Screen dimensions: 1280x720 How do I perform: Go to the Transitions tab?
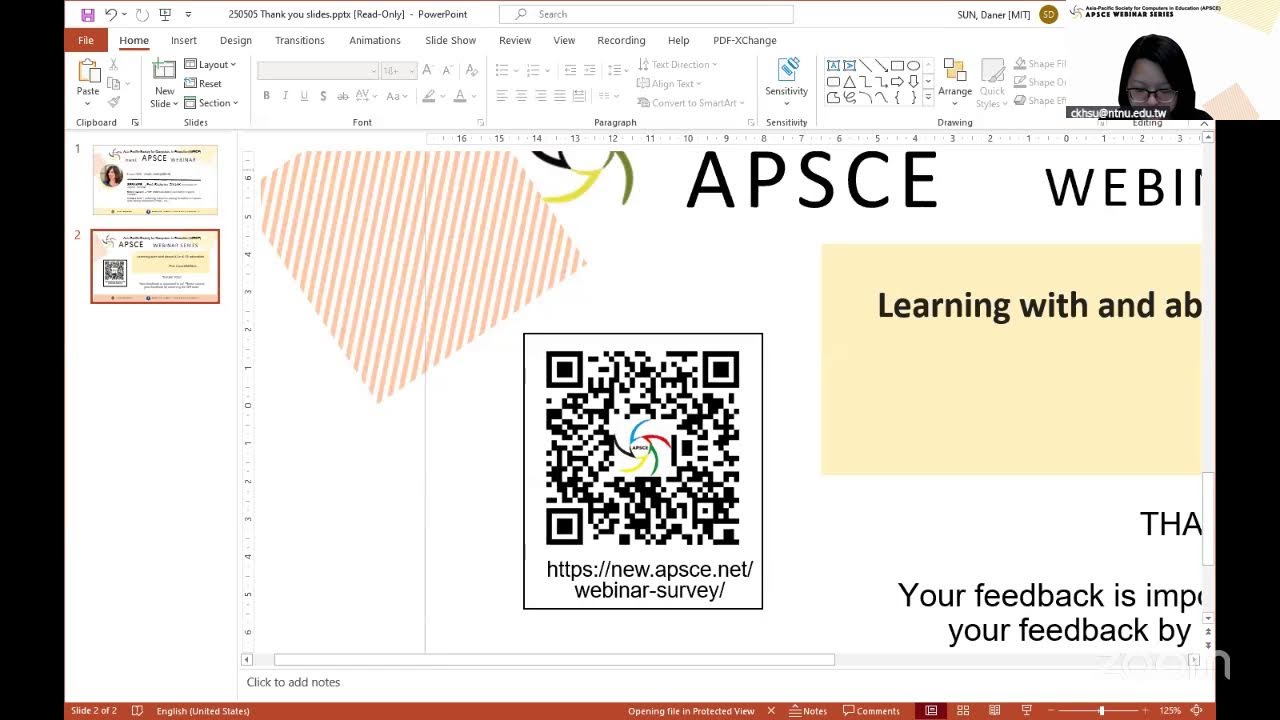pyautogui.click(x=300, y=40)
